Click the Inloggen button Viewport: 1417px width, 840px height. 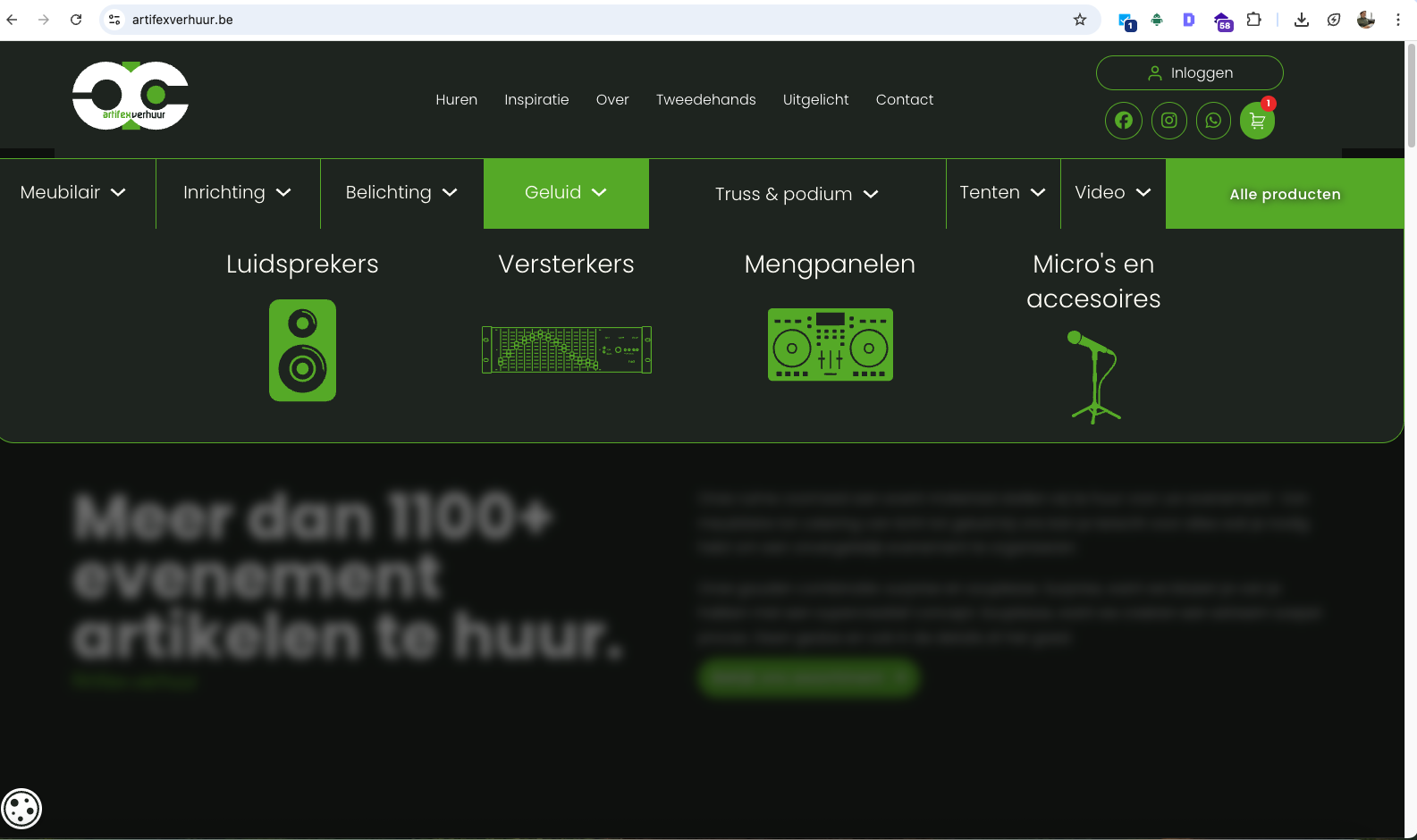click(1189, 73)
